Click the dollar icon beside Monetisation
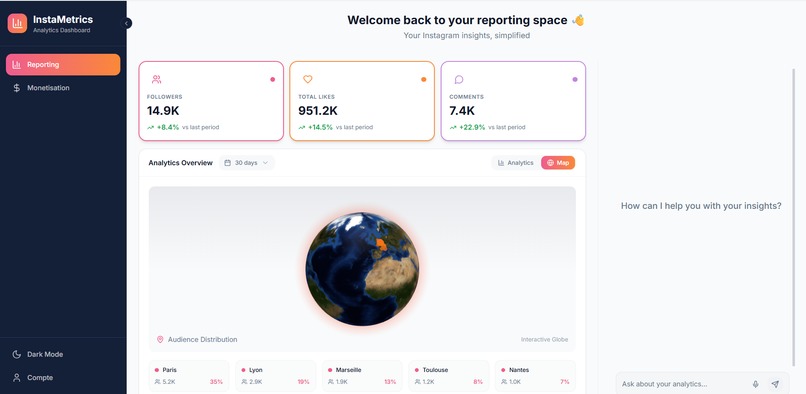 (x=16, y=88)
